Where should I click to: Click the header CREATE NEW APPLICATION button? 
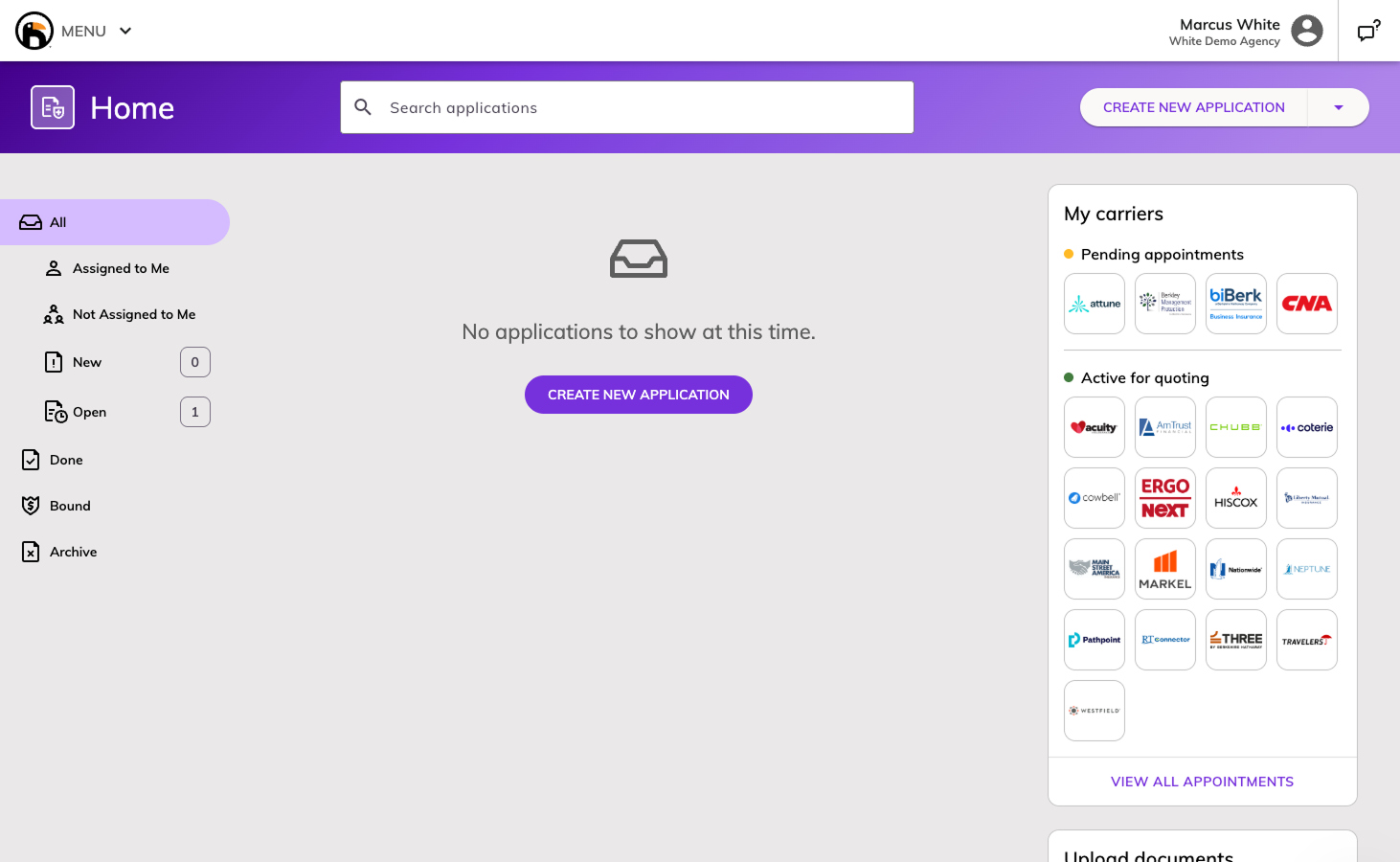click(x=1194, y=107)
